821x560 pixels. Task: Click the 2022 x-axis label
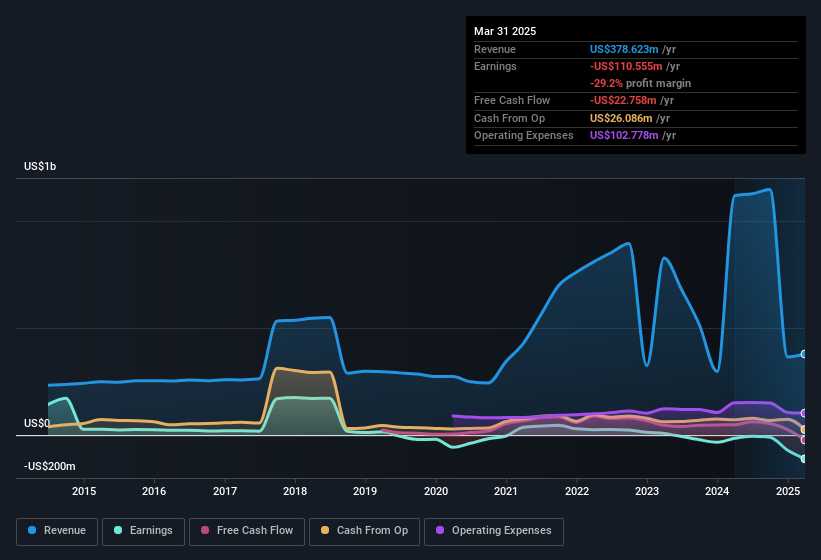pos(577,491)
